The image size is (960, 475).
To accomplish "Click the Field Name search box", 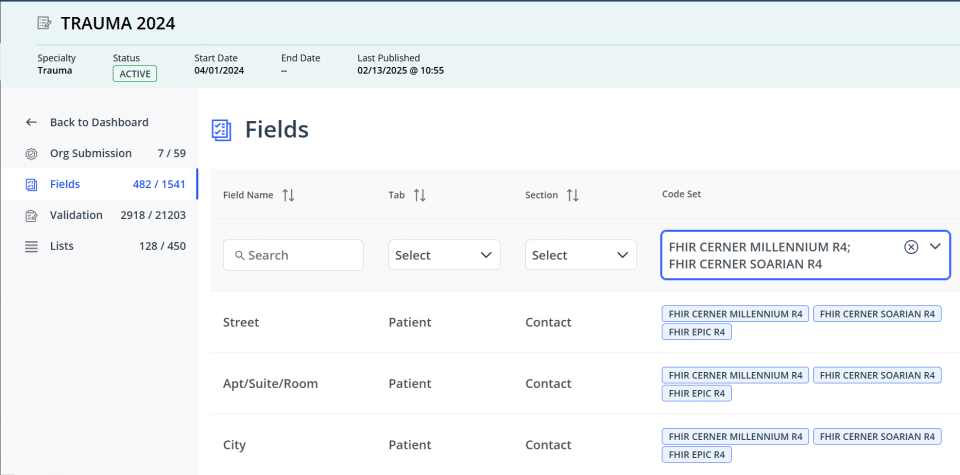I will pos(293,255).
